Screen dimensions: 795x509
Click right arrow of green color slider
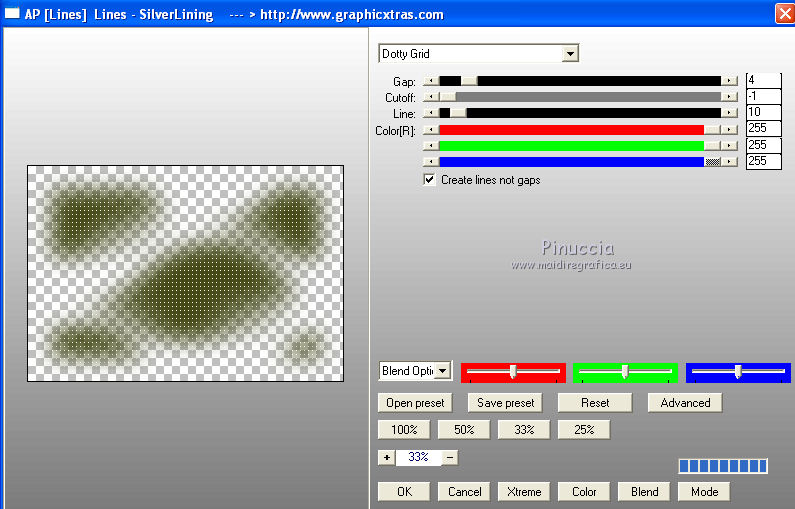(729, 146)
